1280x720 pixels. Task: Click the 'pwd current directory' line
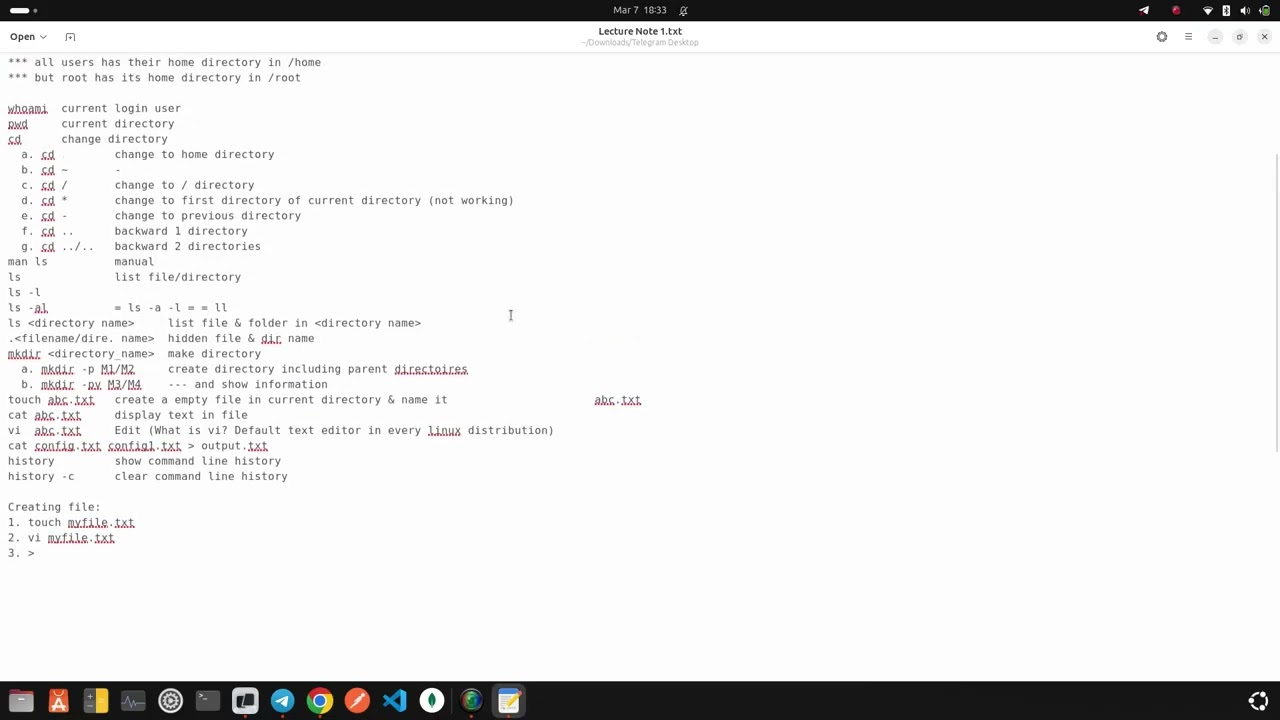[x=91, y=124]
